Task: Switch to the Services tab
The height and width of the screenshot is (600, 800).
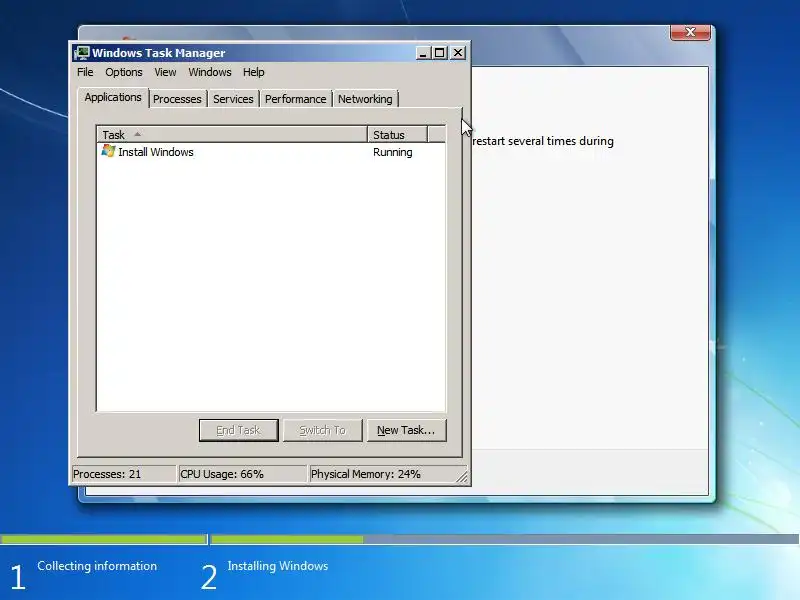Action: (x=233, y=99)
